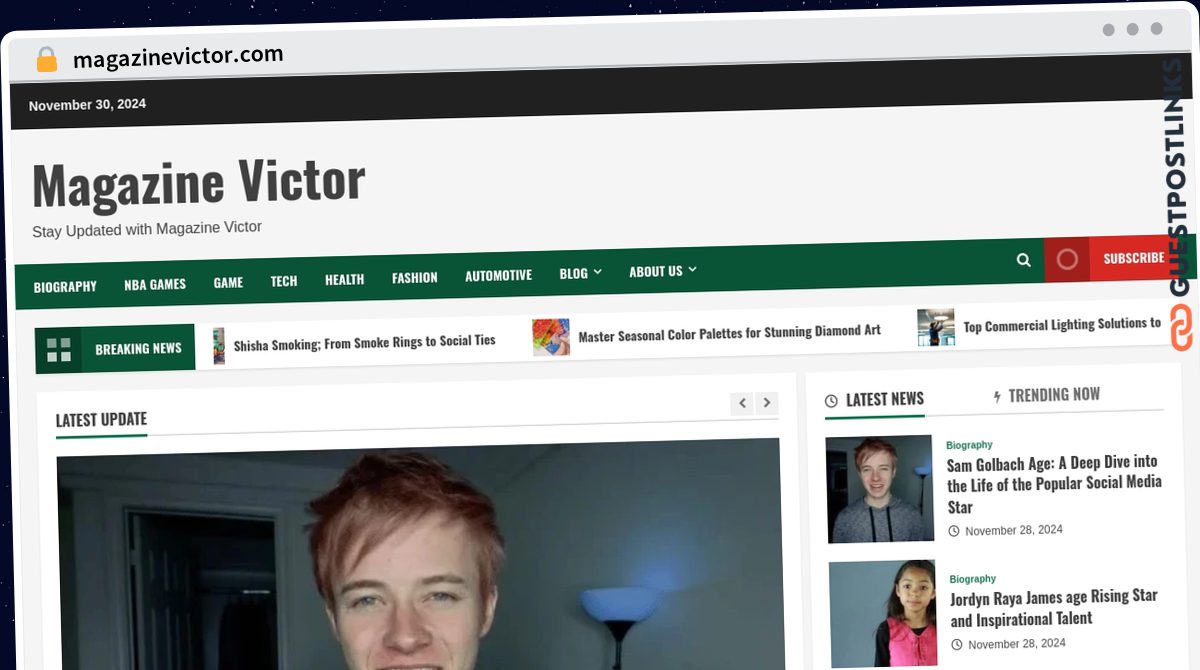Click the large Latest Update featured image

pos(418,554)
